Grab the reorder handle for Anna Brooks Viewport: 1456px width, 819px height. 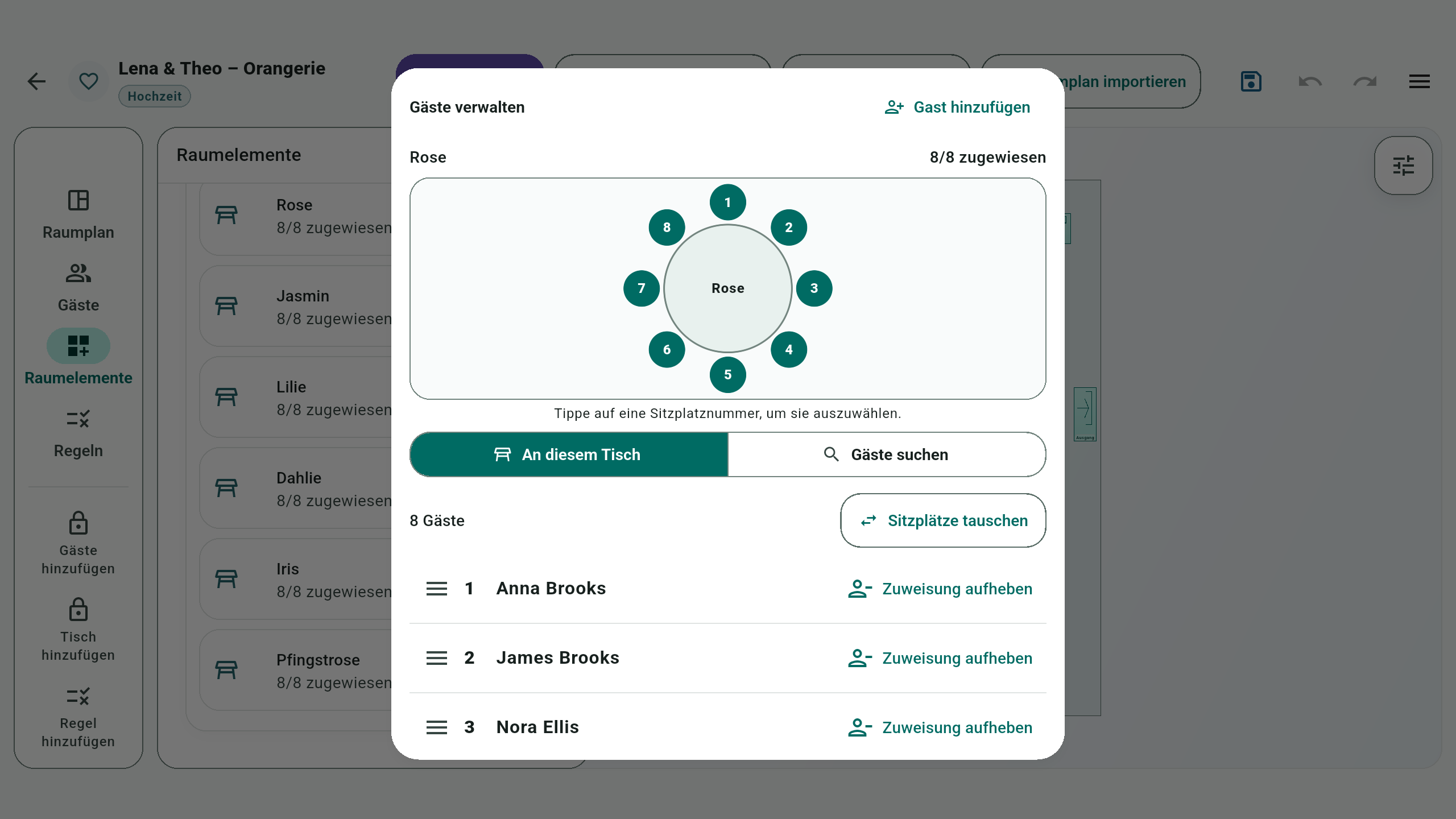[437, 589]
